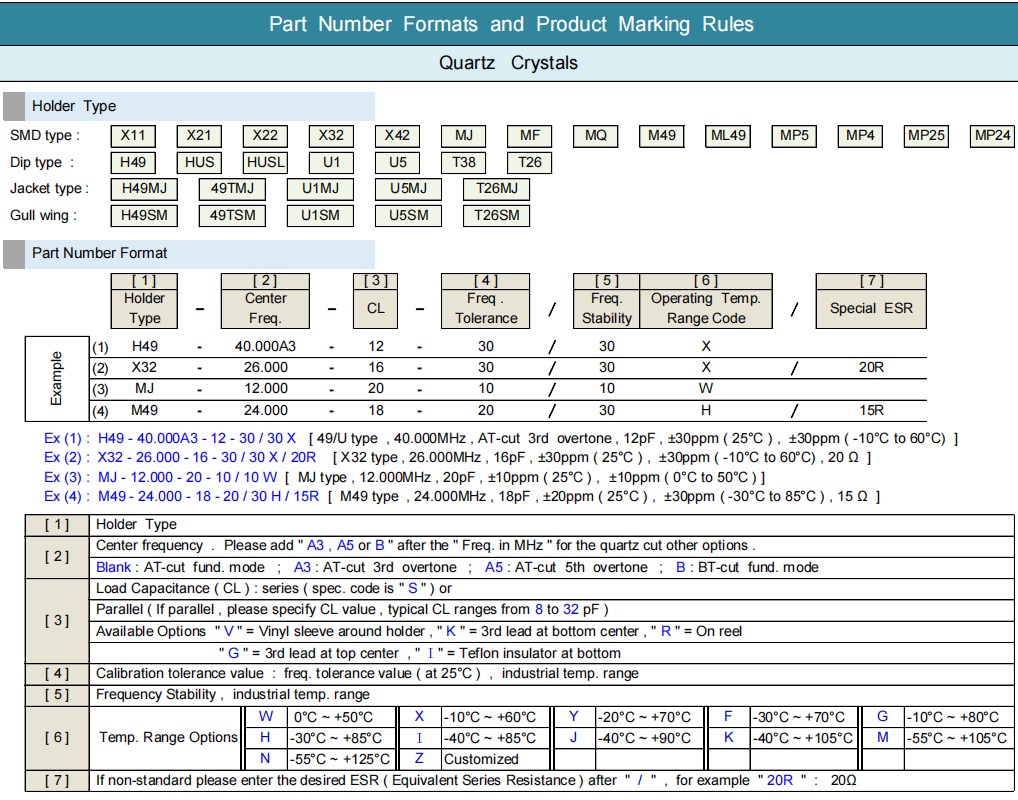Click the U5SM gull wing box
This screenshot has height=800, width=1018.
pos(408,215)
